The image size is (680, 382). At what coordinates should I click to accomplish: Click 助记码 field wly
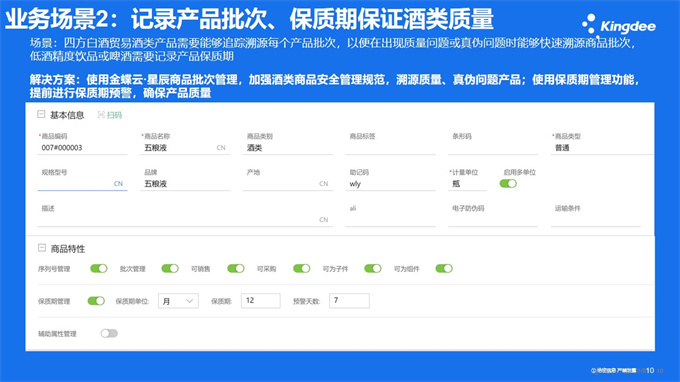click(x=390, y=184)
